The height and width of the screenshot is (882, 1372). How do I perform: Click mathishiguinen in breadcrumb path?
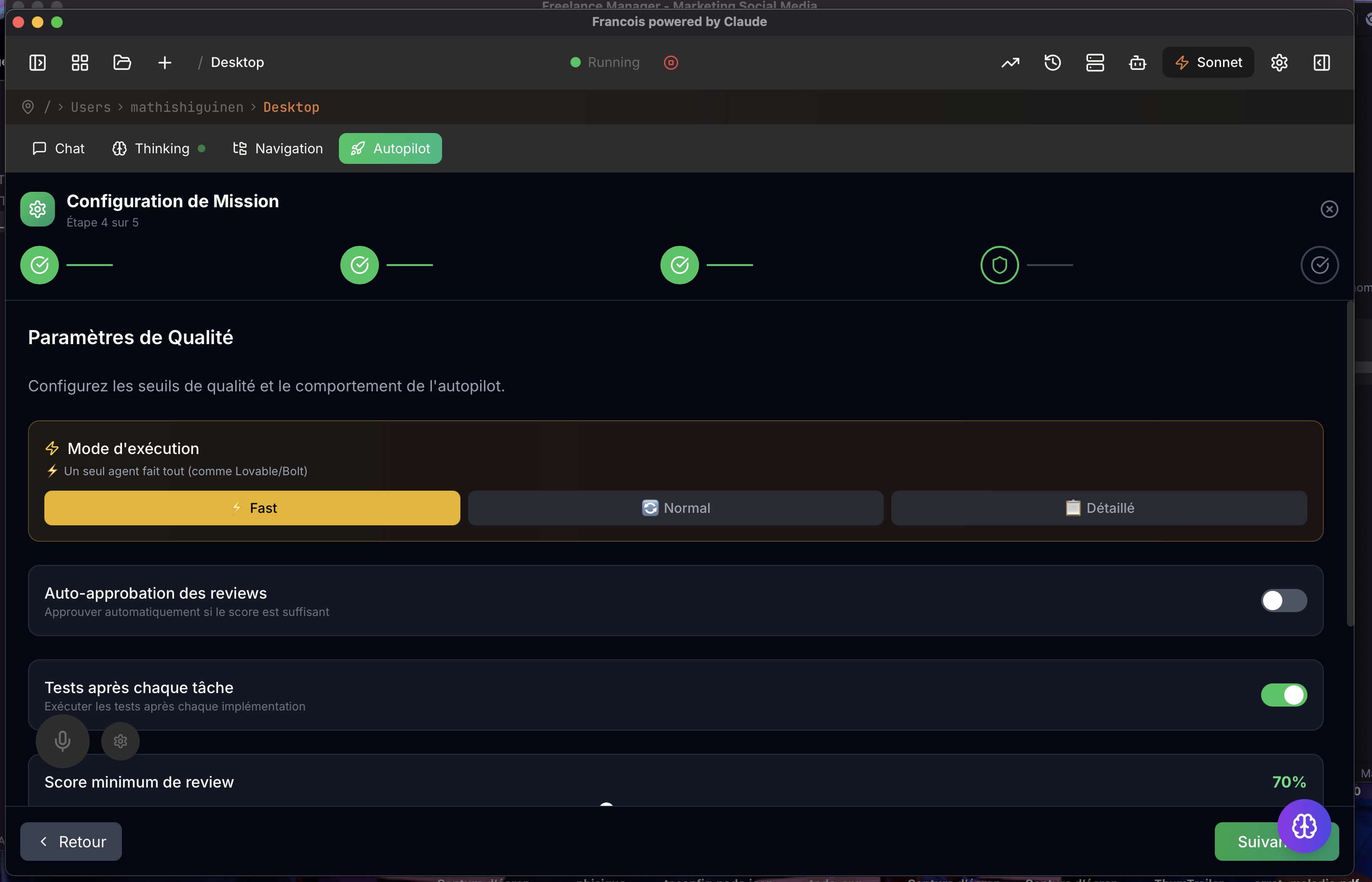[x=187, y=107]
